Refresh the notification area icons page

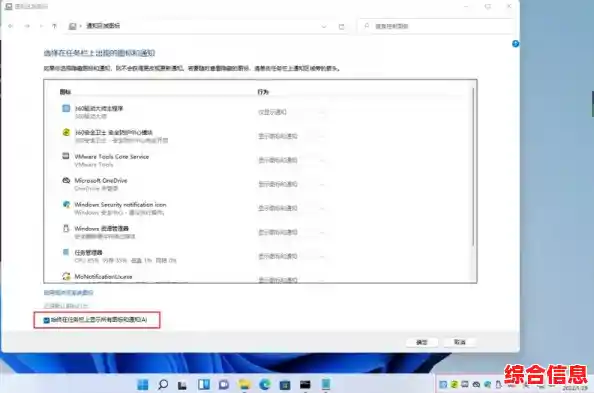point(341,27)
